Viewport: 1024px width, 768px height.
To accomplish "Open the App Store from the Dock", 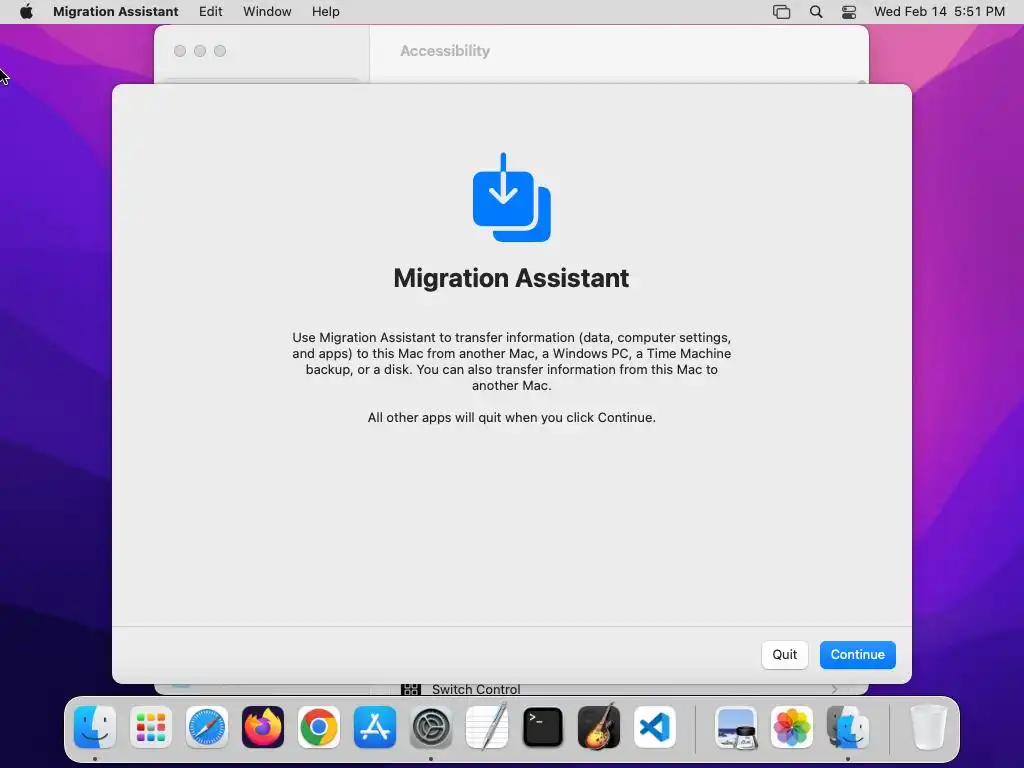I will click(x=375, y=727).
